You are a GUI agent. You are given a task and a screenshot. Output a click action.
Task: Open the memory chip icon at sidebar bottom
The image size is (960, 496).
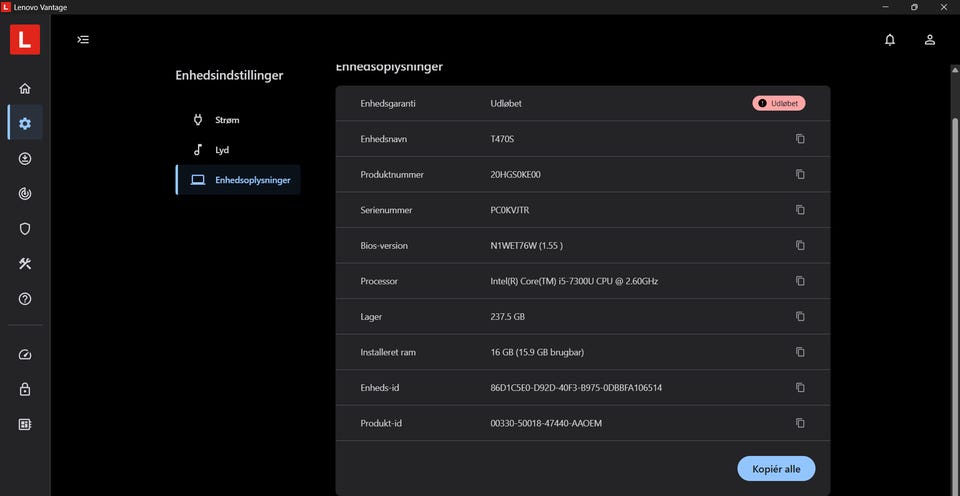[x=25, y=424]
